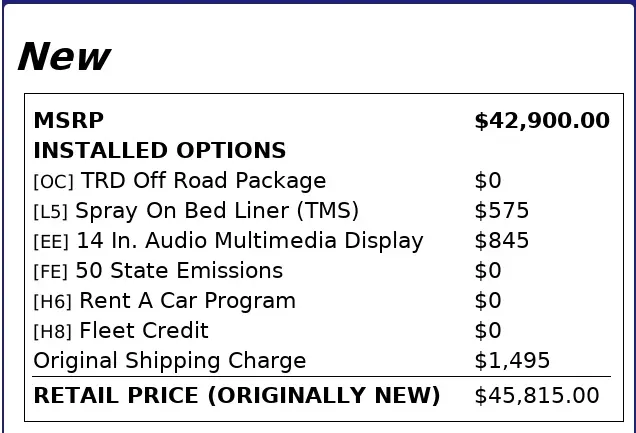Select the [OC] option code
Screen dimensions: 636x433
point(54,182)
